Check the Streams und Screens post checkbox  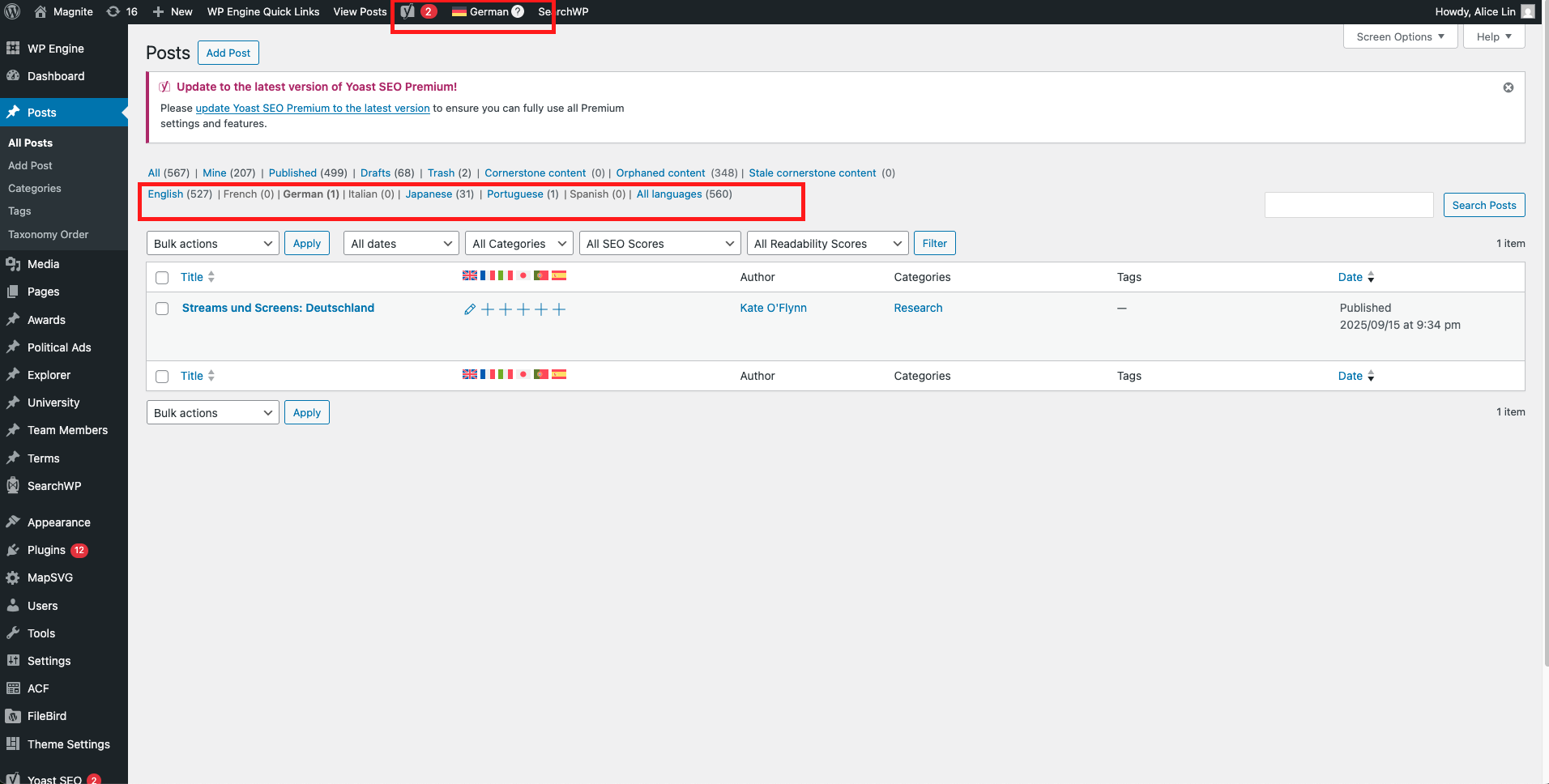coord(162,309)
